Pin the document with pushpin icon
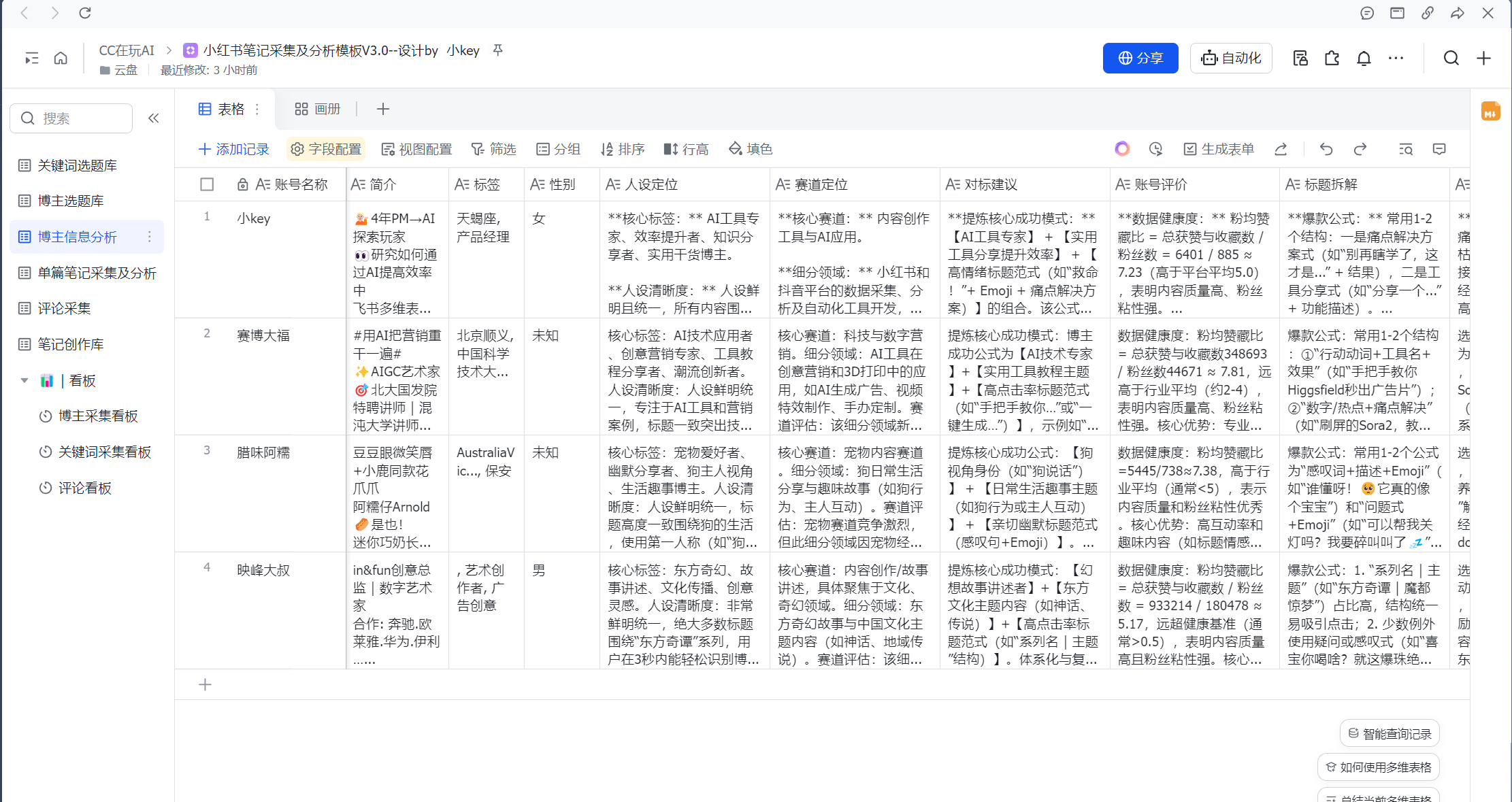1512x802 pixels. [x=498, y=50]
